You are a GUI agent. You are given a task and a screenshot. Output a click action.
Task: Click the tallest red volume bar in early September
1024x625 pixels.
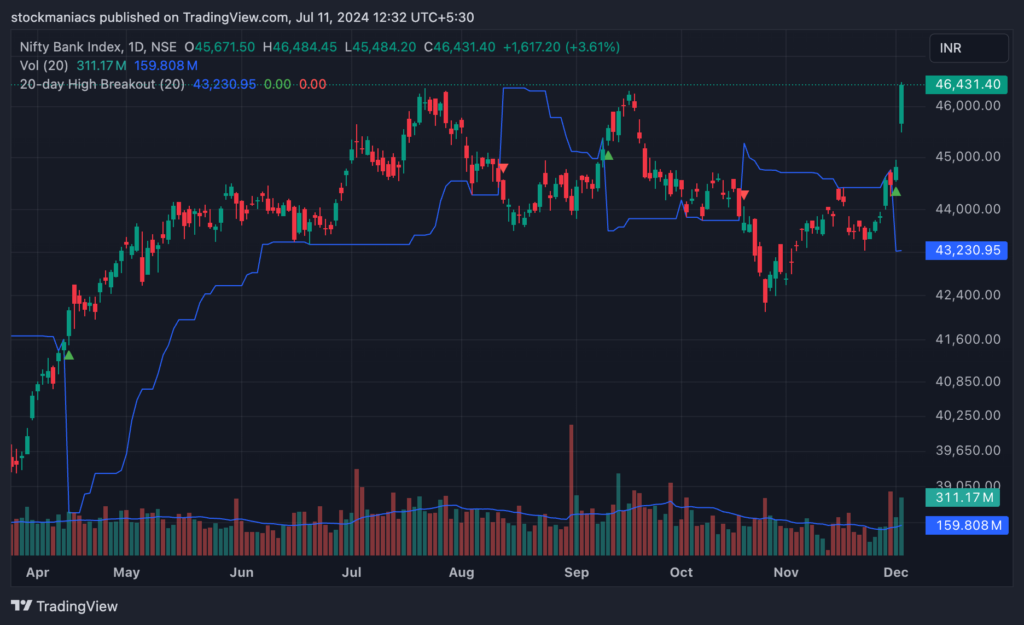coord(571,490)
